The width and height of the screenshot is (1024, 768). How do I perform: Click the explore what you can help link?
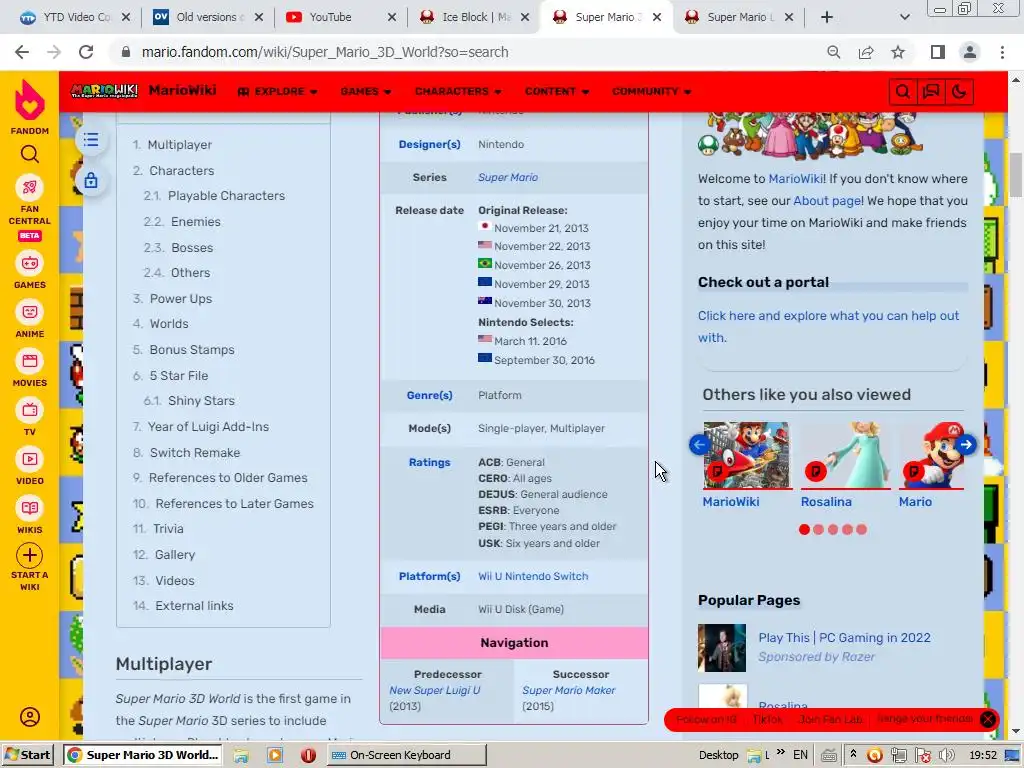pos(828,327)
